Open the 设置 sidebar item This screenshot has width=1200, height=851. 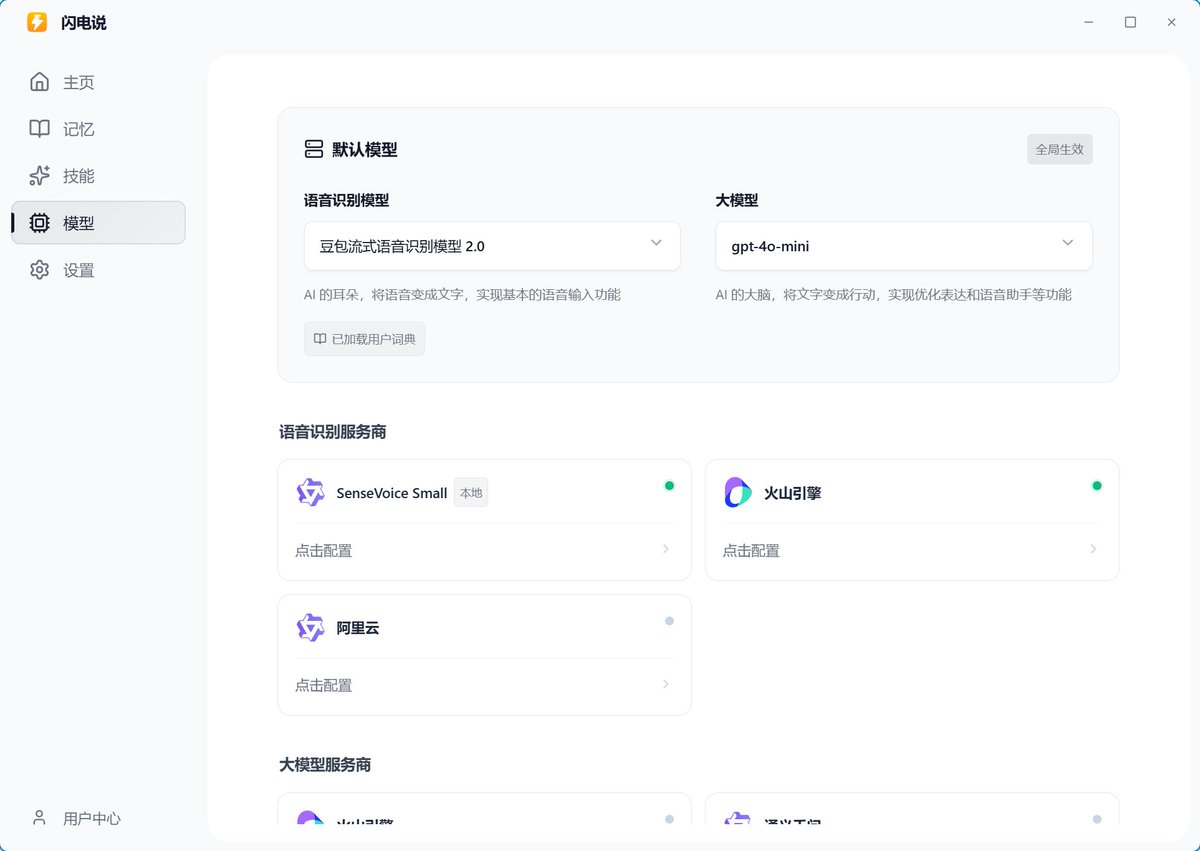(x=98, y=270)
